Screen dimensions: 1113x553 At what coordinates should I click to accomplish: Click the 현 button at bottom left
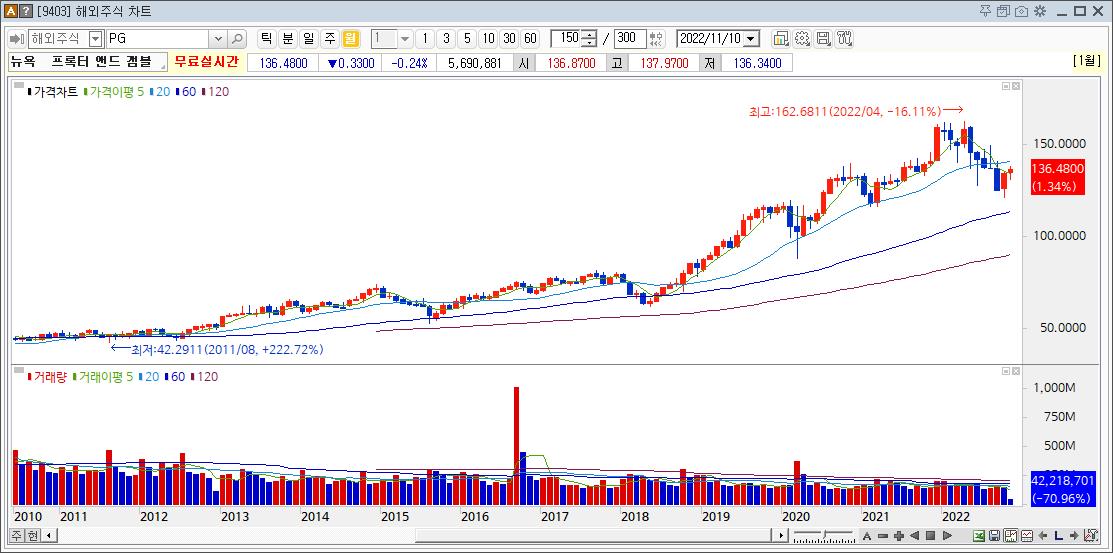tap(31, 535)
